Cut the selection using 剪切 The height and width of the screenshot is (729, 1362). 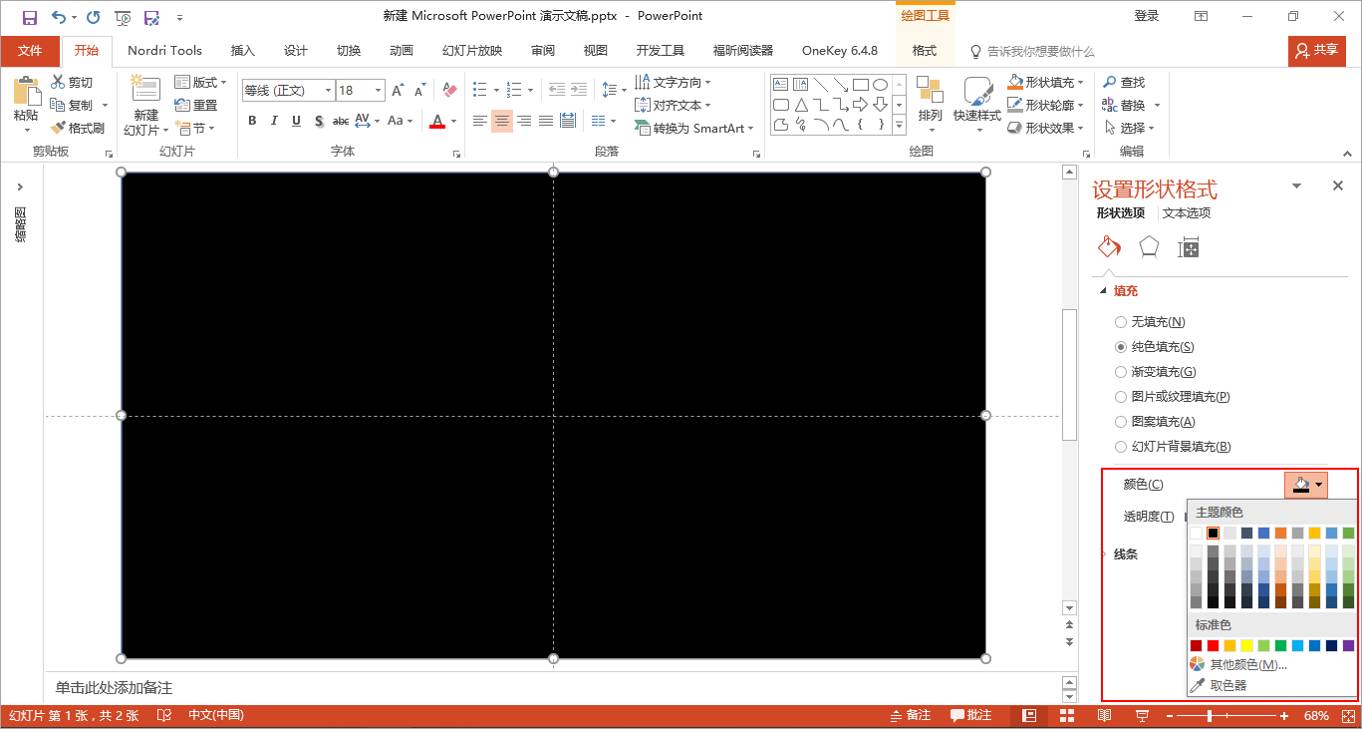tap(72, 83)
